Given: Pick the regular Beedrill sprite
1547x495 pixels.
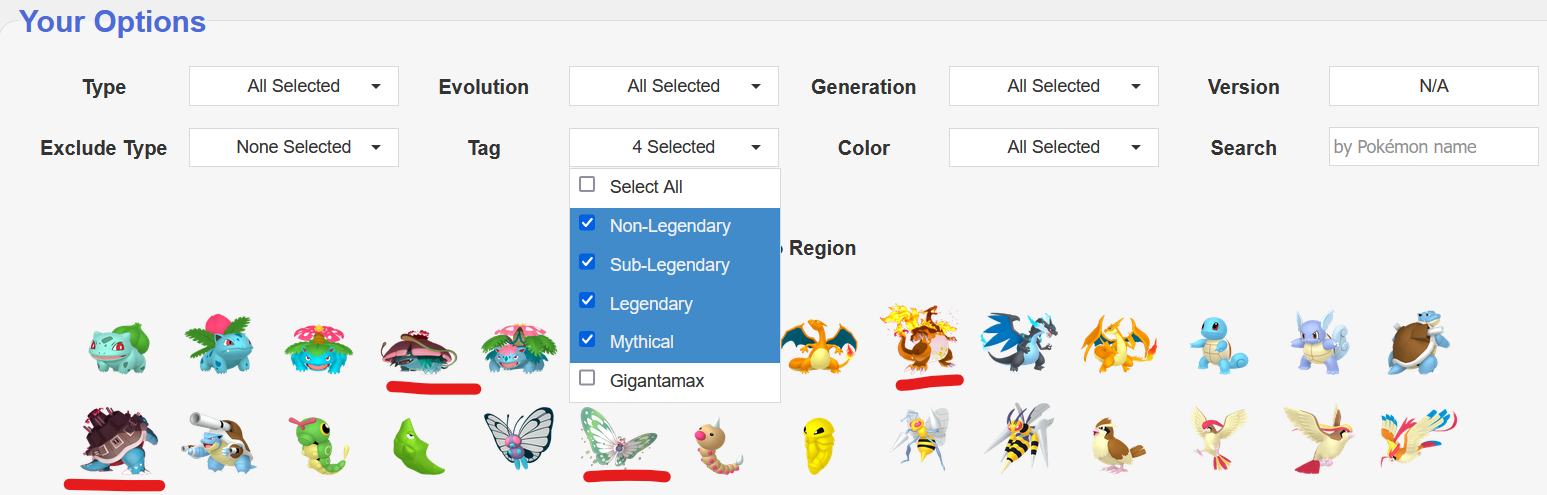Looking at the screenshot, I should click(x=919, y=438).
